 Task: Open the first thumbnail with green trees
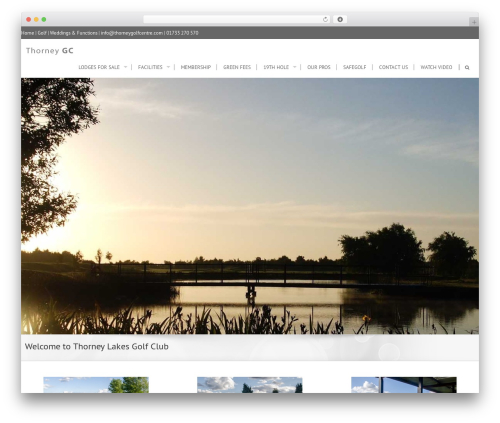[96, 385]
